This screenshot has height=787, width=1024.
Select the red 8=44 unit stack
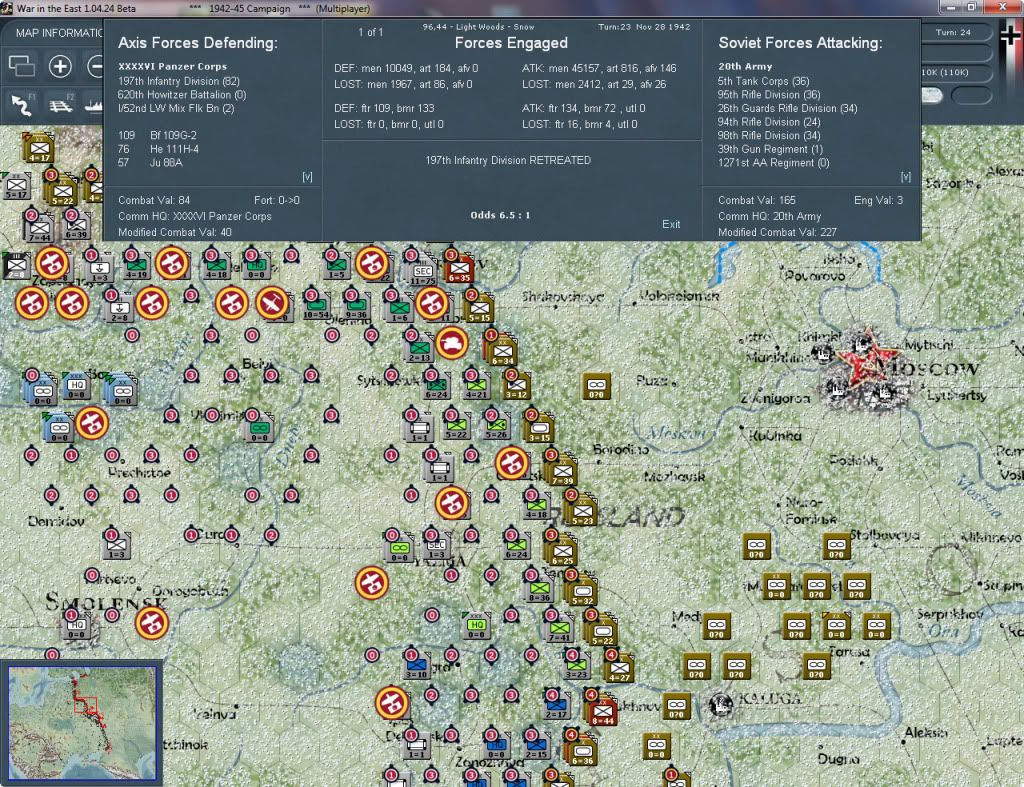tap(602, 712)
